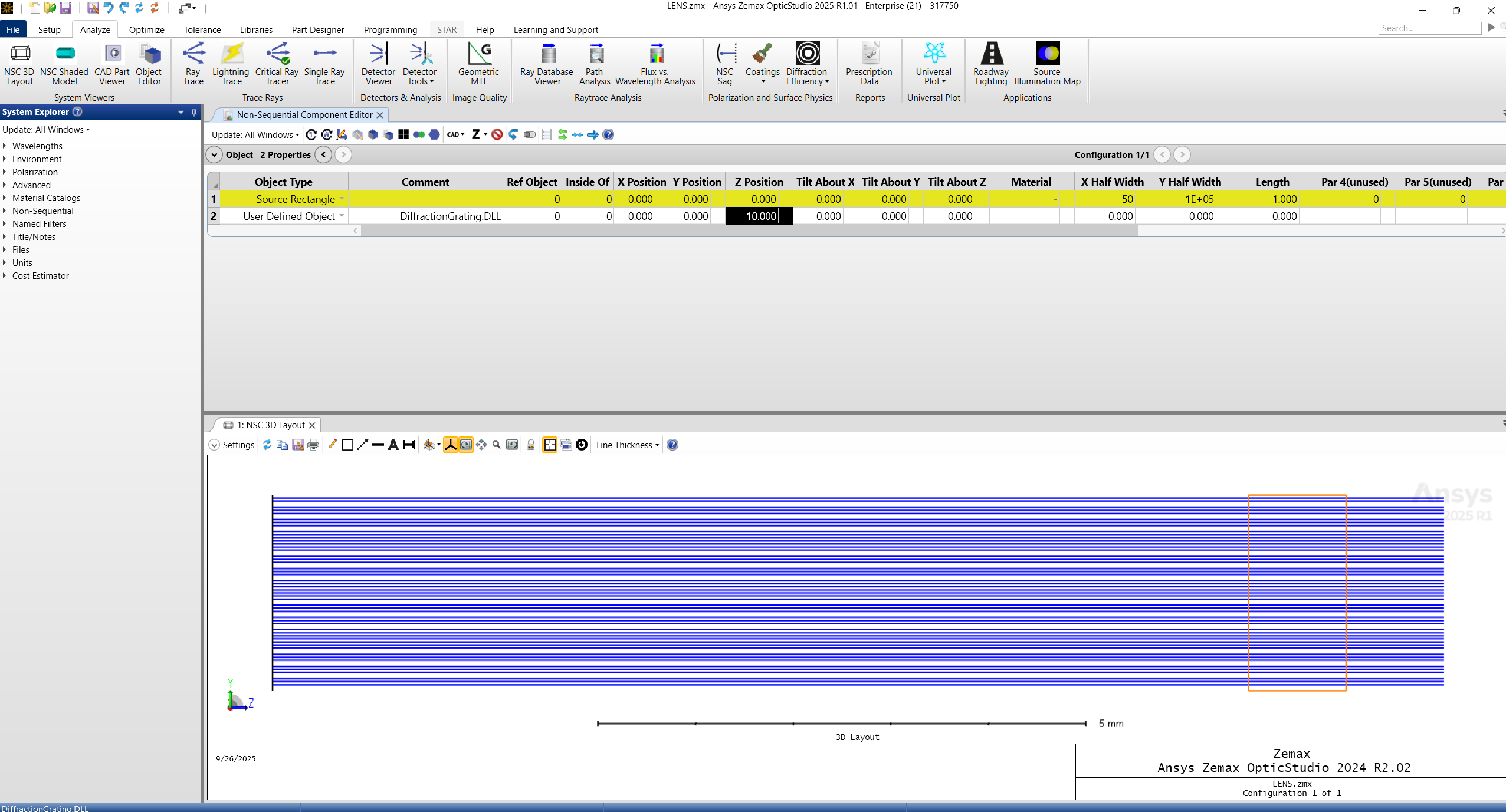Open the Line Thickness dropdown
The height and width of the screenshot is (812, 1506).
[627, 445]
